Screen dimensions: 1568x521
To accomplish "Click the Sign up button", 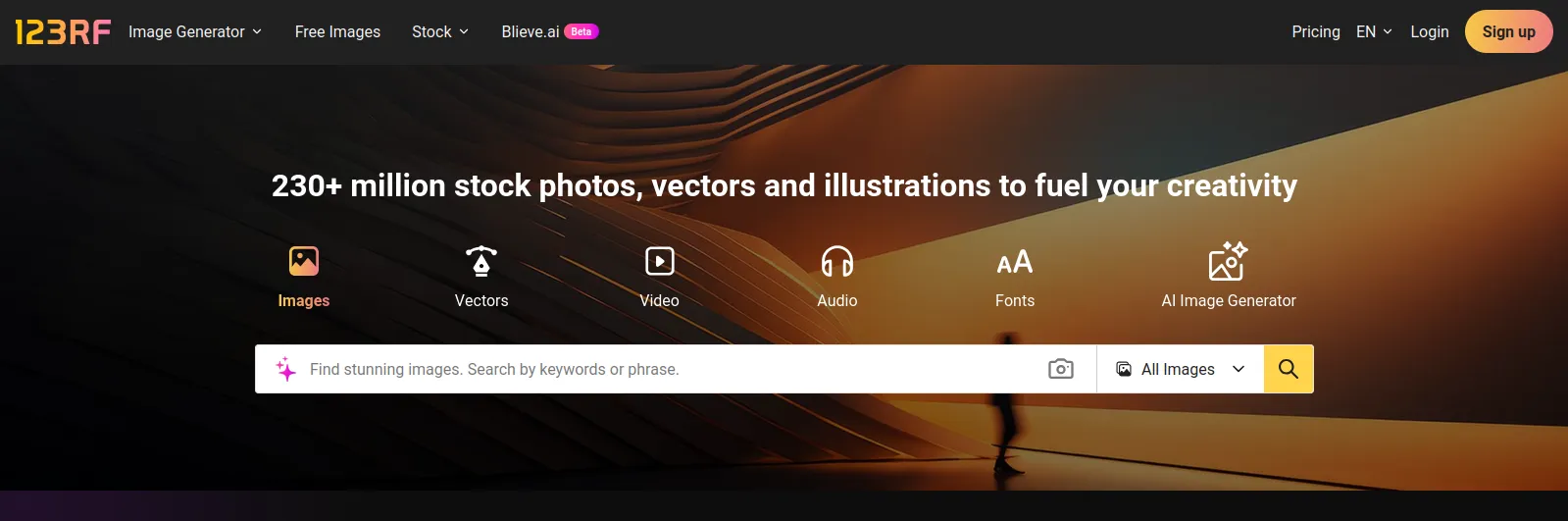I will pyautogui.click(x=1508, y=31).
